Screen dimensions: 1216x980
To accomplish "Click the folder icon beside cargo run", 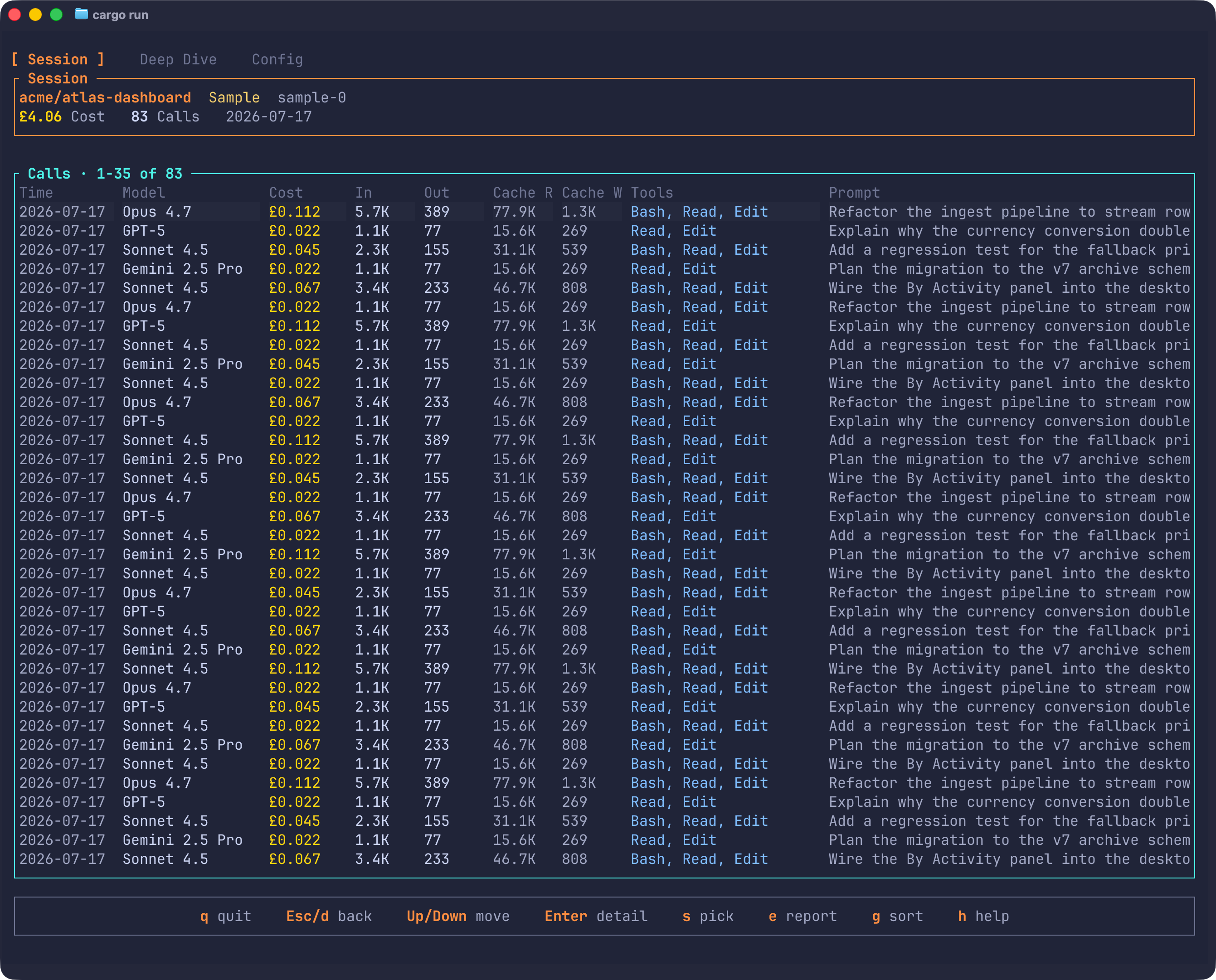I will point(81,14).
